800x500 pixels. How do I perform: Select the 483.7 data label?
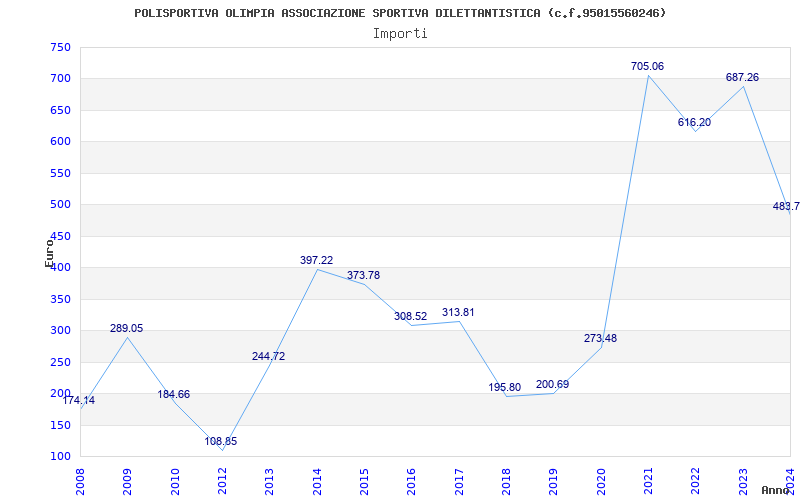click(x=786, y=207)
